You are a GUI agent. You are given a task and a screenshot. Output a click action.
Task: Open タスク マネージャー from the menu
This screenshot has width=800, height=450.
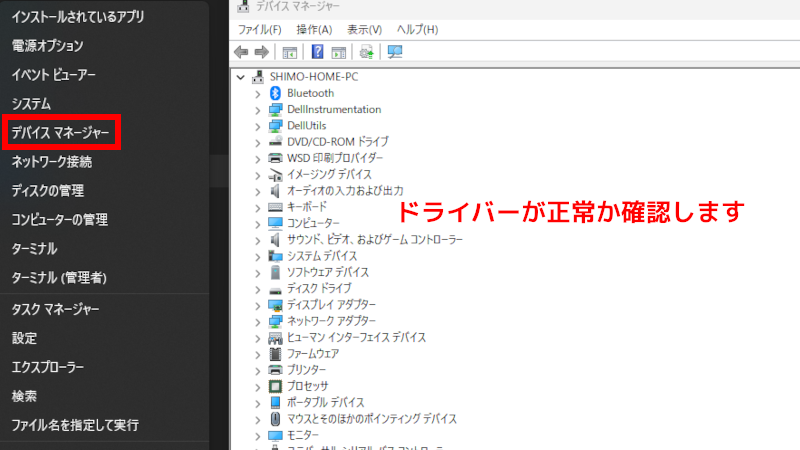(x=55, y=309)
